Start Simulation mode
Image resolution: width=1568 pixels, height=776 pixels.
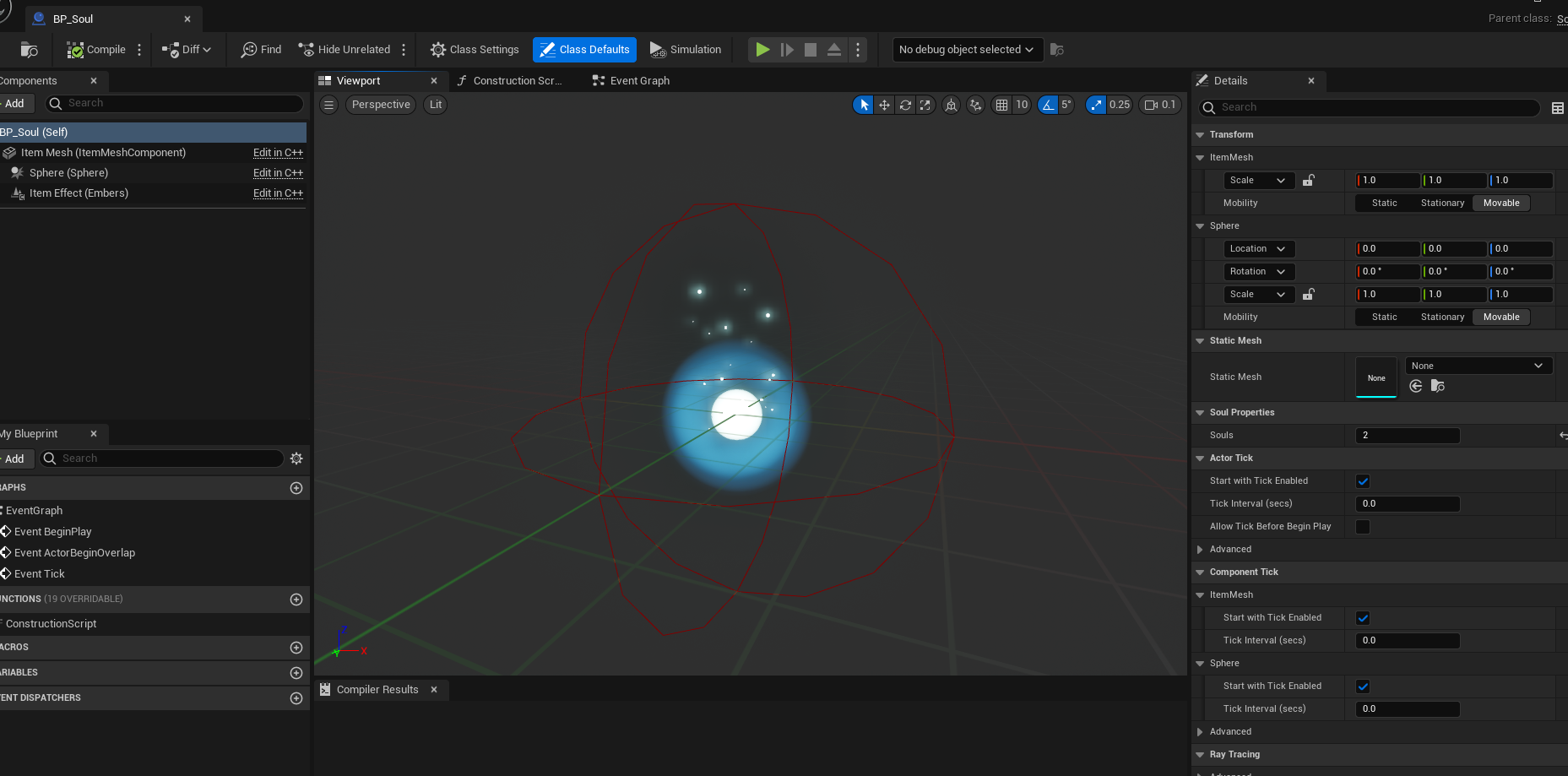coord(686,50)
